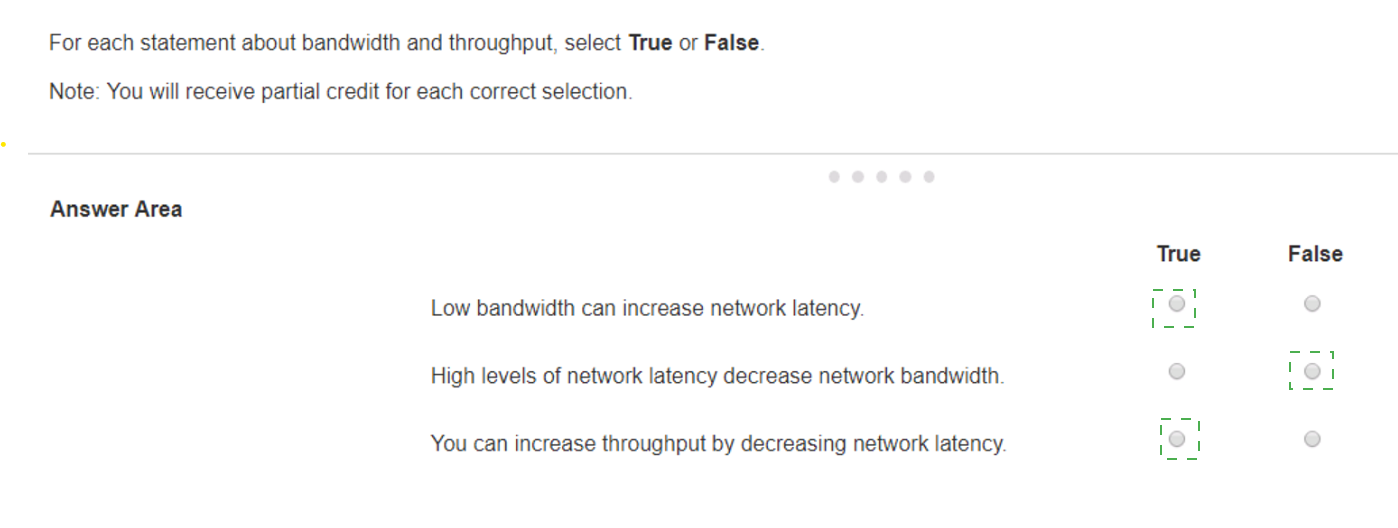Click the fourth dot of the divider handle

(x=905, y=177)
